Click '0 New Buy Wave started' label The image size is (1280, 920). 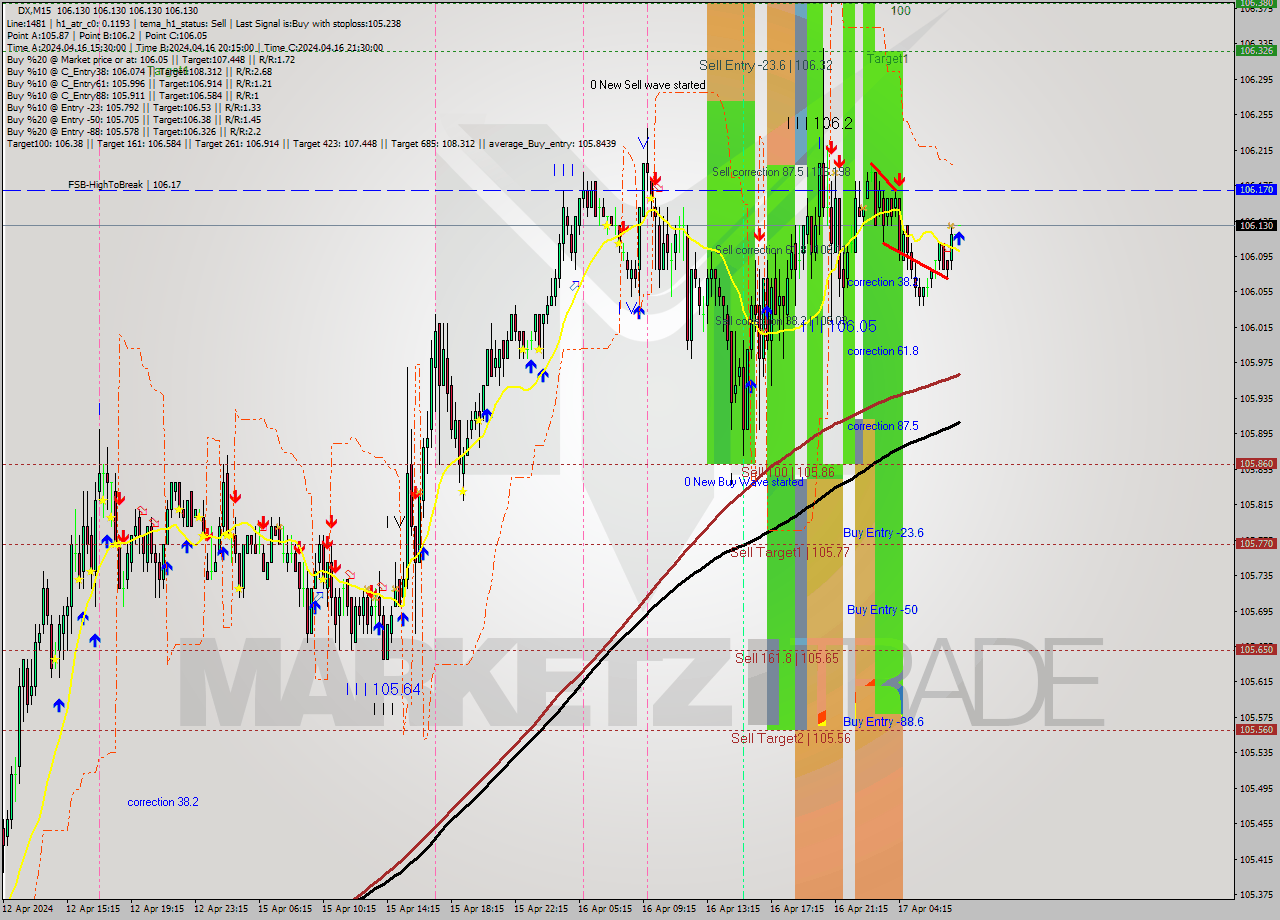[x=743, y=482]
